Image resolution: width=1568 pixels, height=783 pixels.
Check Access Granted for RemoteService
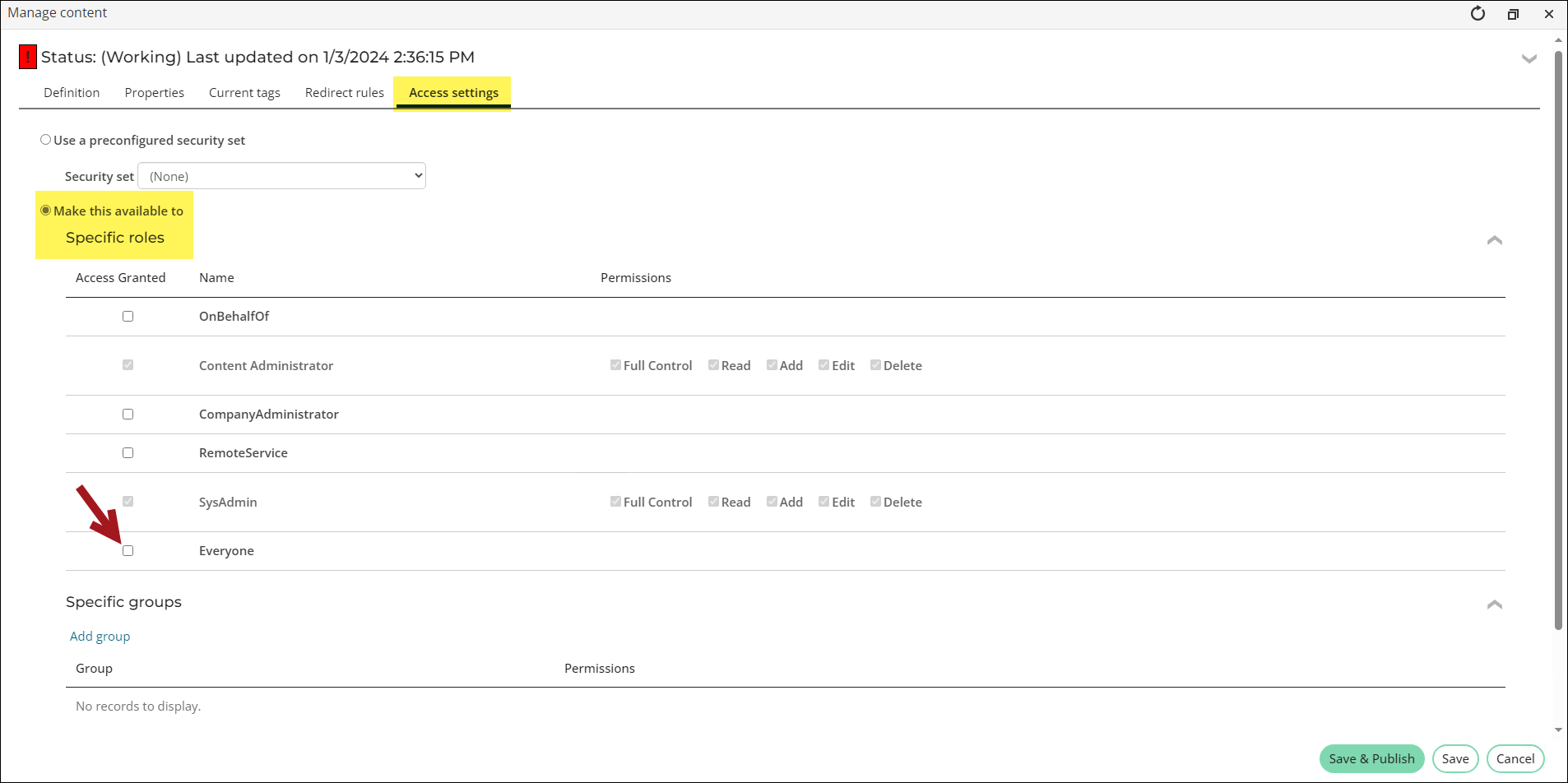(x=128, y=453)
